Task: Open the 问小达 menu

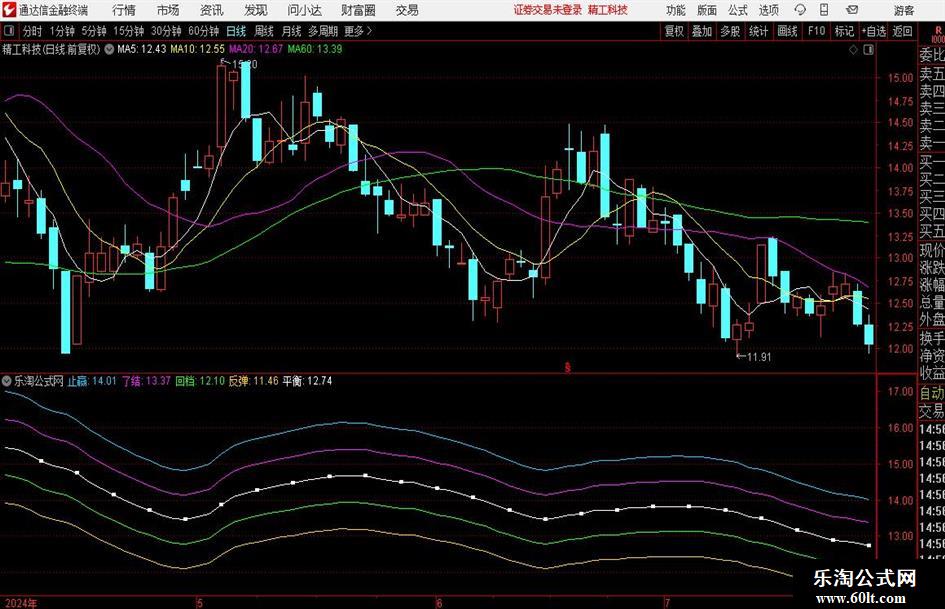Action: (304, 10)
